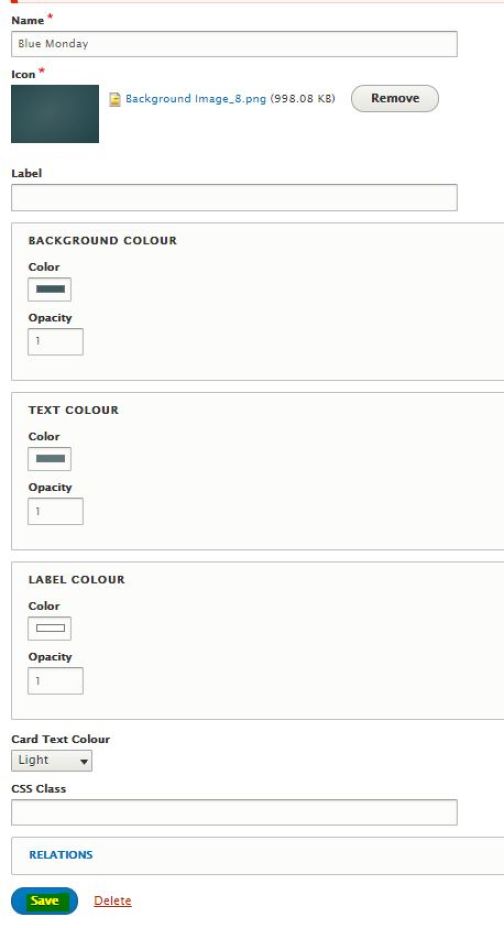Open the Background Image_8.png file link
Viewport: 504px width, 928px height.
[x=195, y=99]
